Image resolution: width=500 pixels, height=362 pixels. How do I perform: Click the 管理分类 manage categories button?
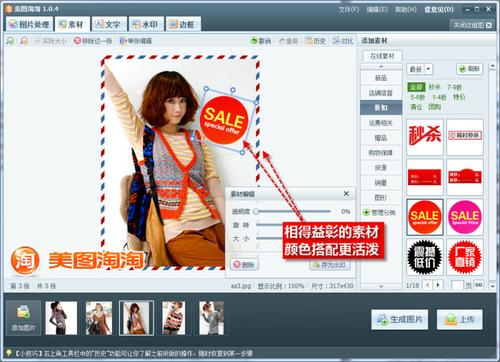point(379,212)
